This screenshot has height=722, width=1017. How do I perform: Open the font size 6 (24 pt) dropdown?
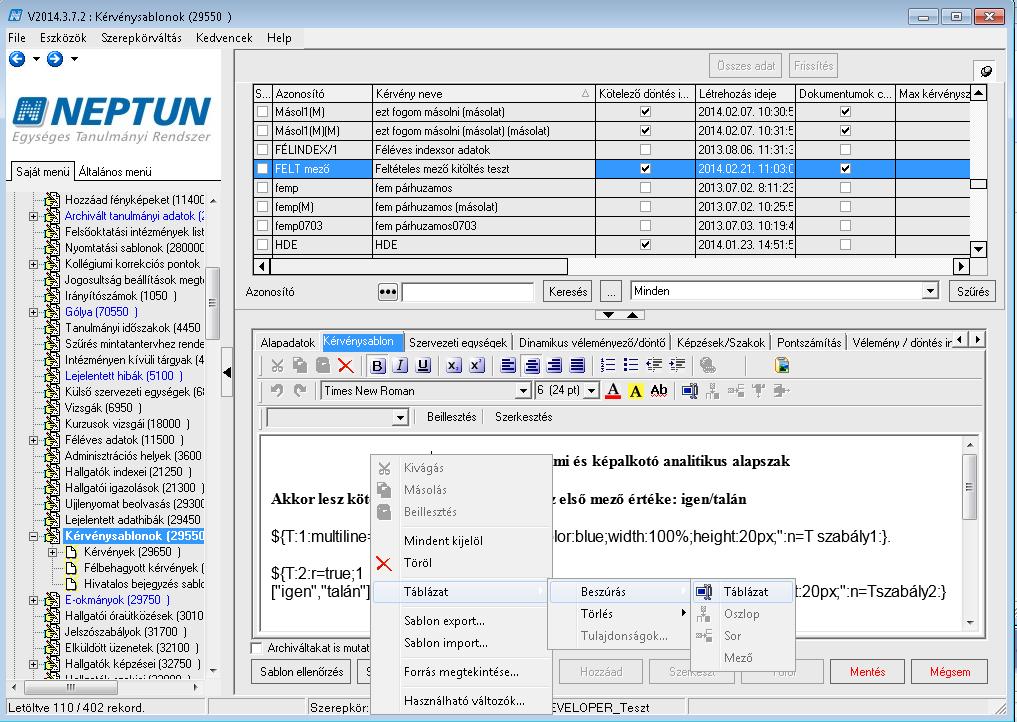[x=591, y=391]
